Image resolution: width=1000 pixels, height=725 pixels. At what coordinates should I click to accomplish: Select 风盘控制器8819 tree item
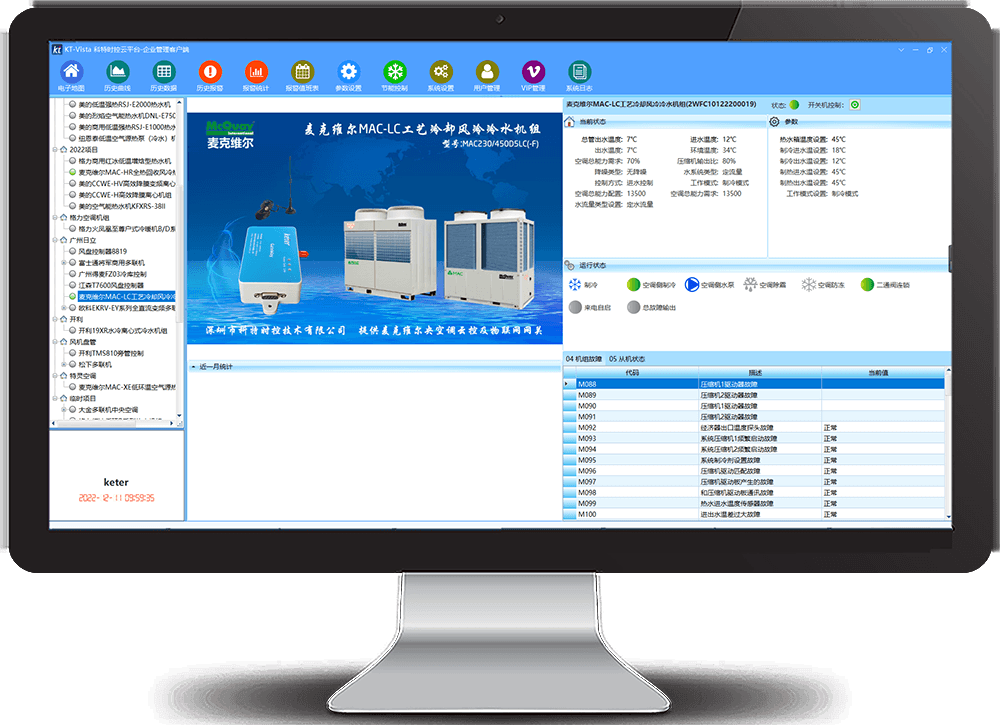[x=102, y=251]
